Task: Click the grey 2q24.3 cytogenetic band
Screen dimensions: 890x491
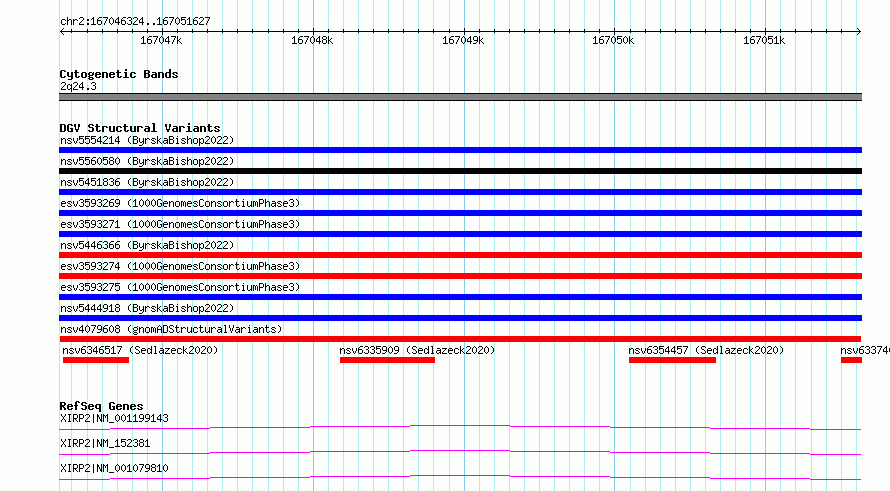Action: pos(460,97)
